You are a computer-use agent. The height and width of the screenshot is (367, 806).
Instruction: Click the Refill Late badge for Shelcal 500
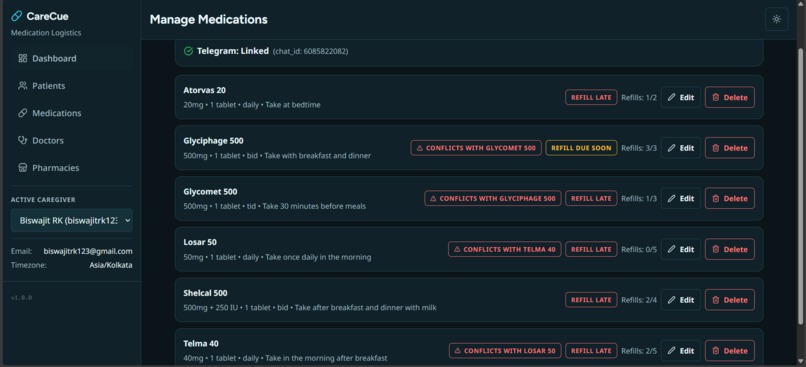tap(591, 300)
